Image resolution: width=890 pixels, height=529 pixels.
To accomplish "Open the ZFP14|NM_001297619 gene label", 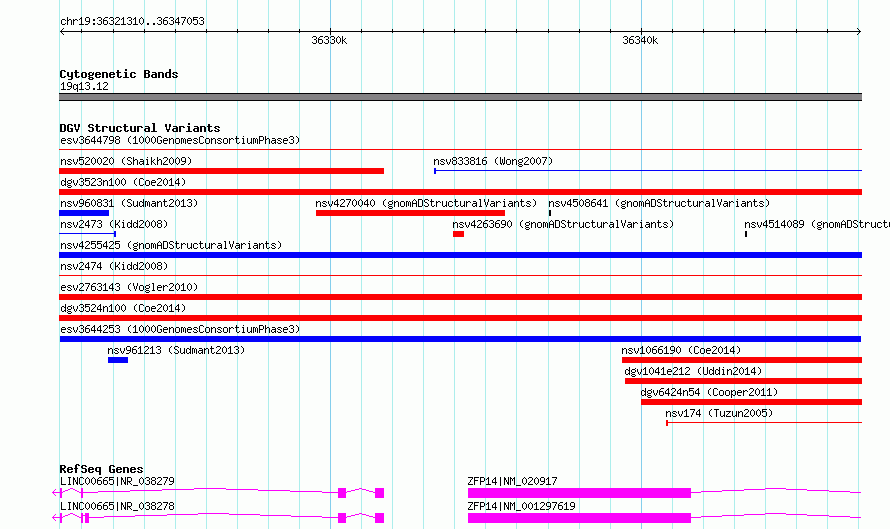I will (x=521, y=506).
